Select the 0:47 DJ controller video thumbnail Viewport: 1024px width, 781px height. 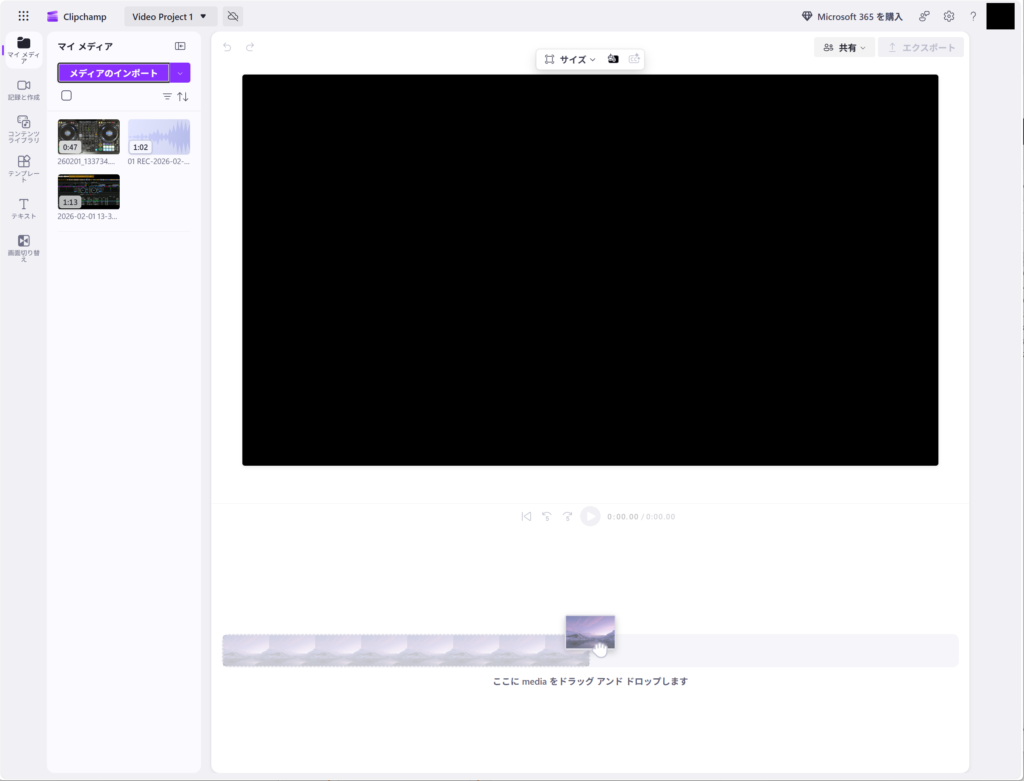click(x=88, y=137)
